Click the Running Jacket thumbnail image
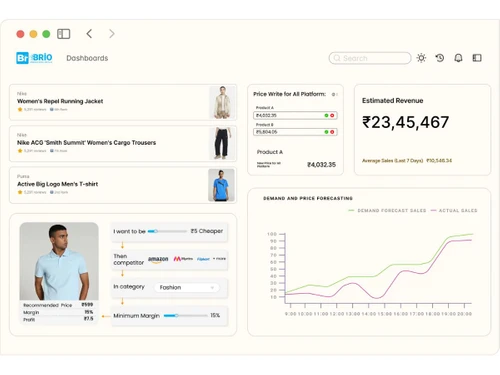Viewport: 500px width, 375px height. [x=222, y=102]
